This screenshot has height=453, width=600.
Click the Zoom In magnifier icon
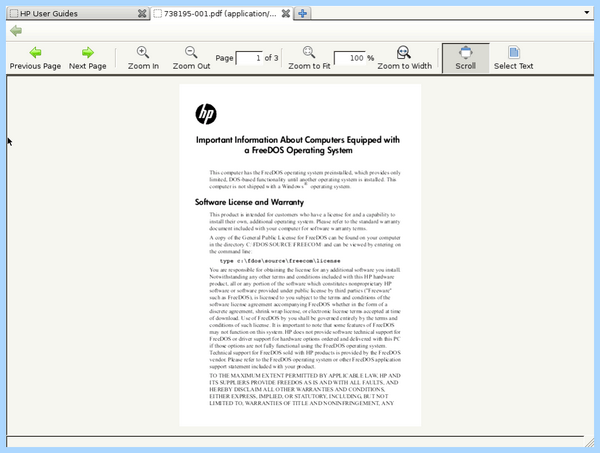point(143,52)
